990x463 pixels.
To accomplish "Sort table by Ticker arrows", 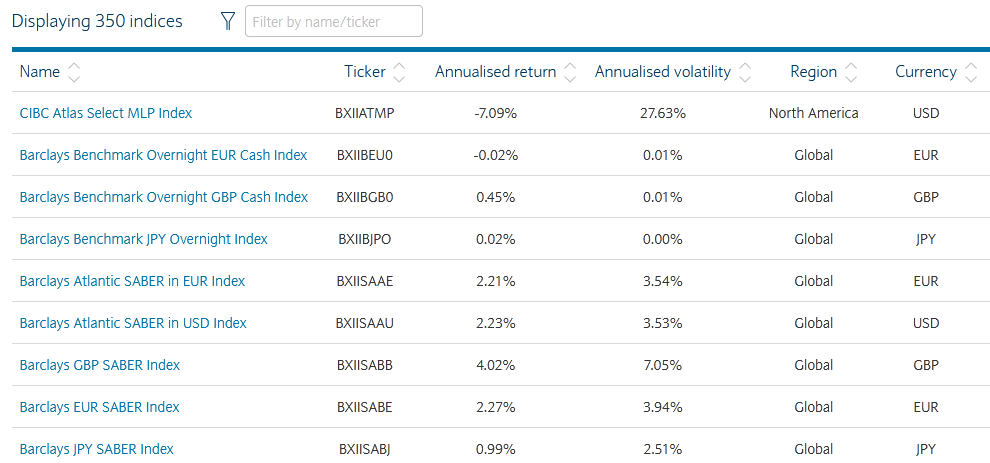I will pos(399,72).
